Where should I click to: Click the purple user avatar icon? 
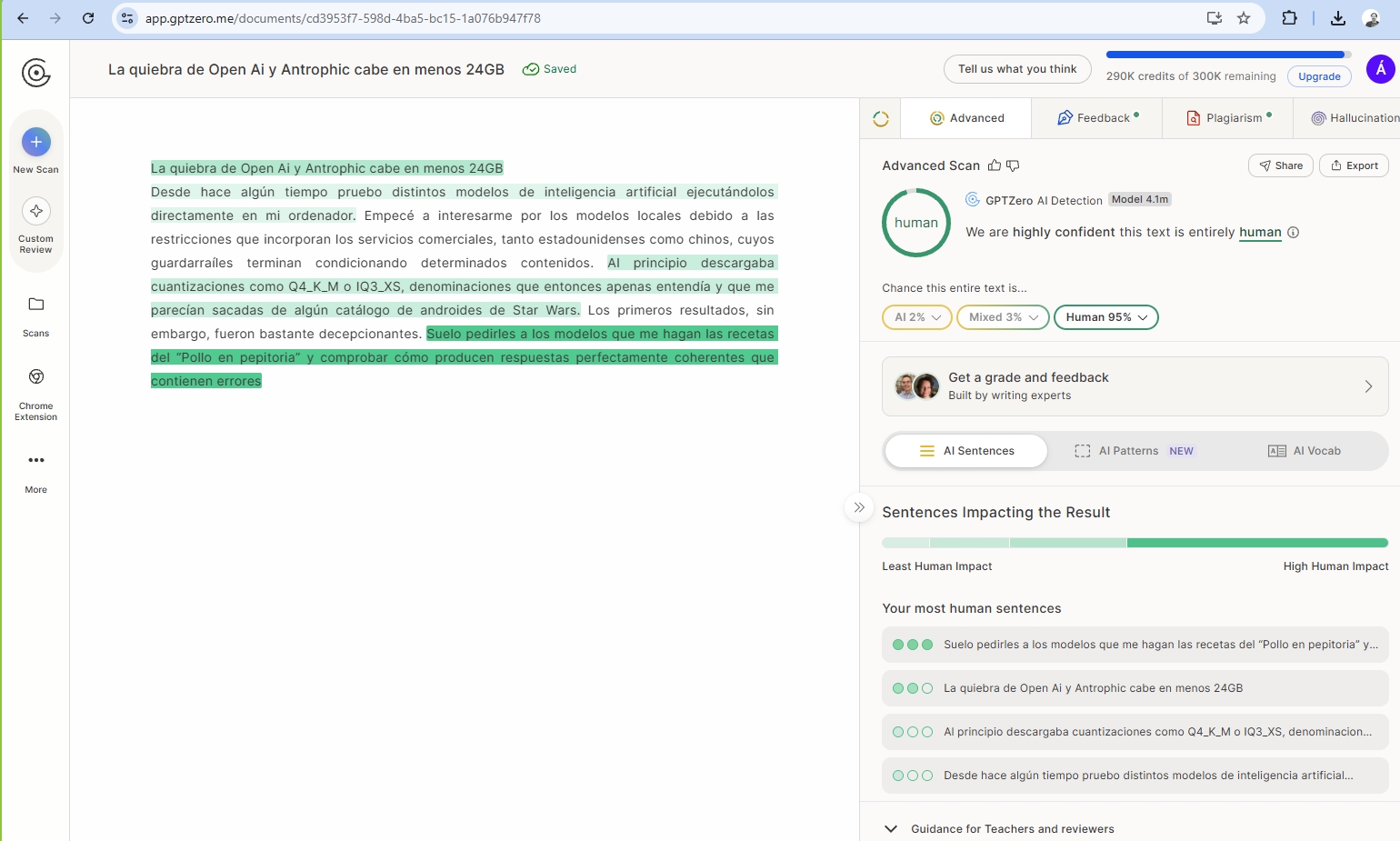[1380, 69]
